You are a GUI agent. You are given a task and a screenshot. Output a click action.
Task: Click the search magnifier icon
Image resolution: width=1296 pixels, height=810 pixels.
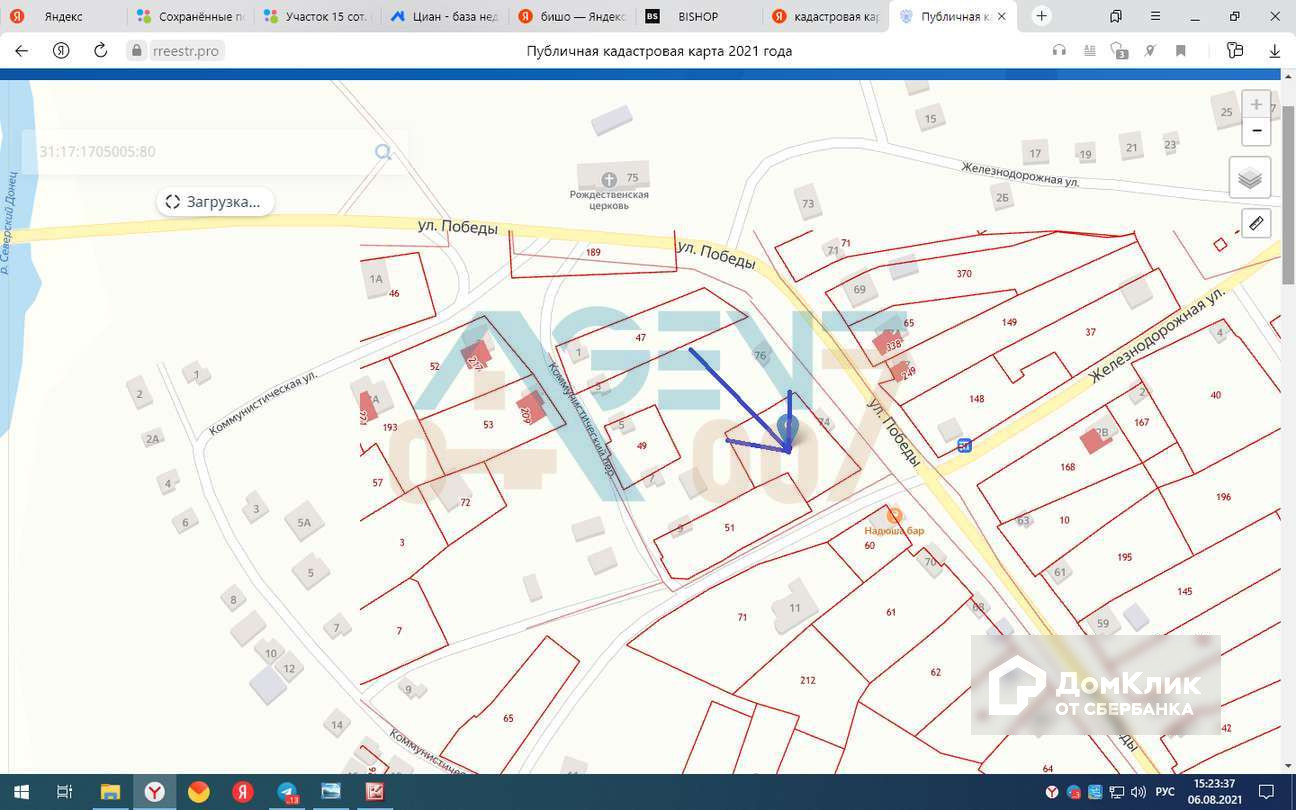pos(383,152)
